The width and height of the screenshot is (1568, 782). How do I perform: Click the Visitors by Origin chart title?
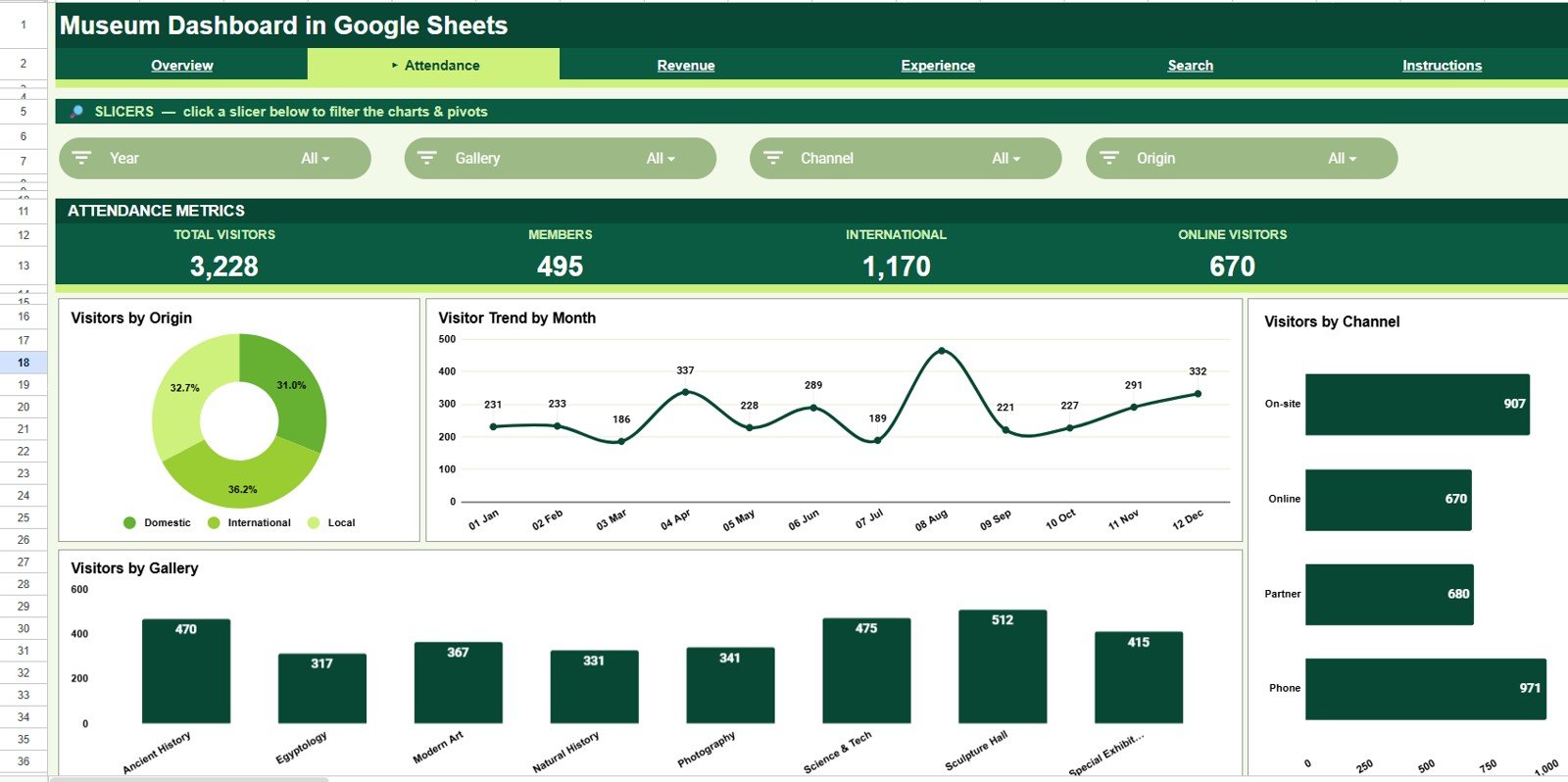131,318
